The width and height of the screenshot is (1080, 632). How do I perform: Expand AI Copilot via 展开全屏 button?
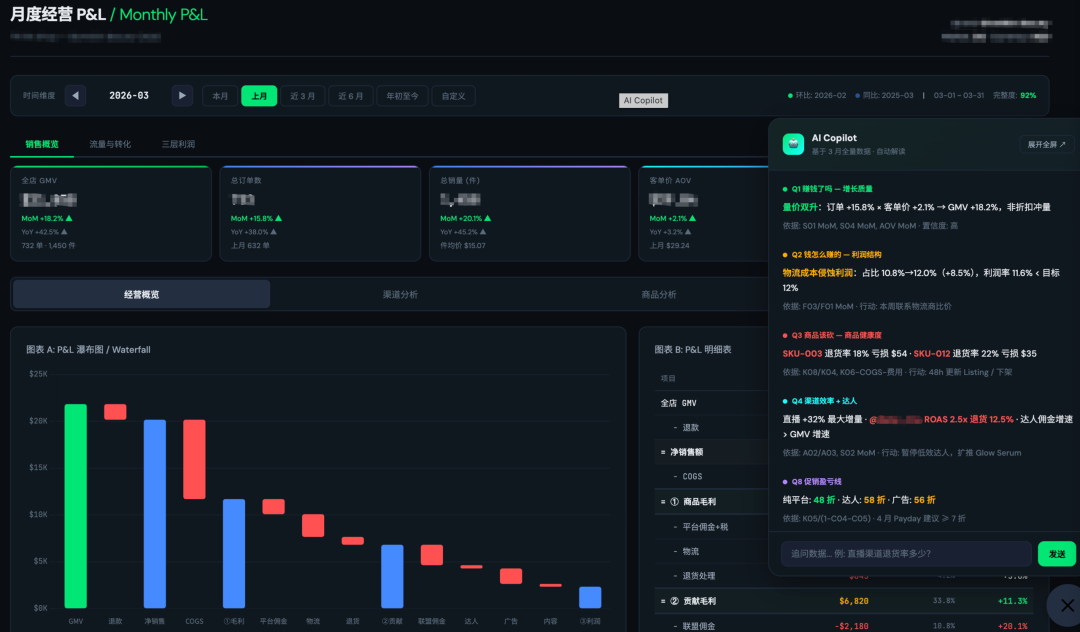1046,144
